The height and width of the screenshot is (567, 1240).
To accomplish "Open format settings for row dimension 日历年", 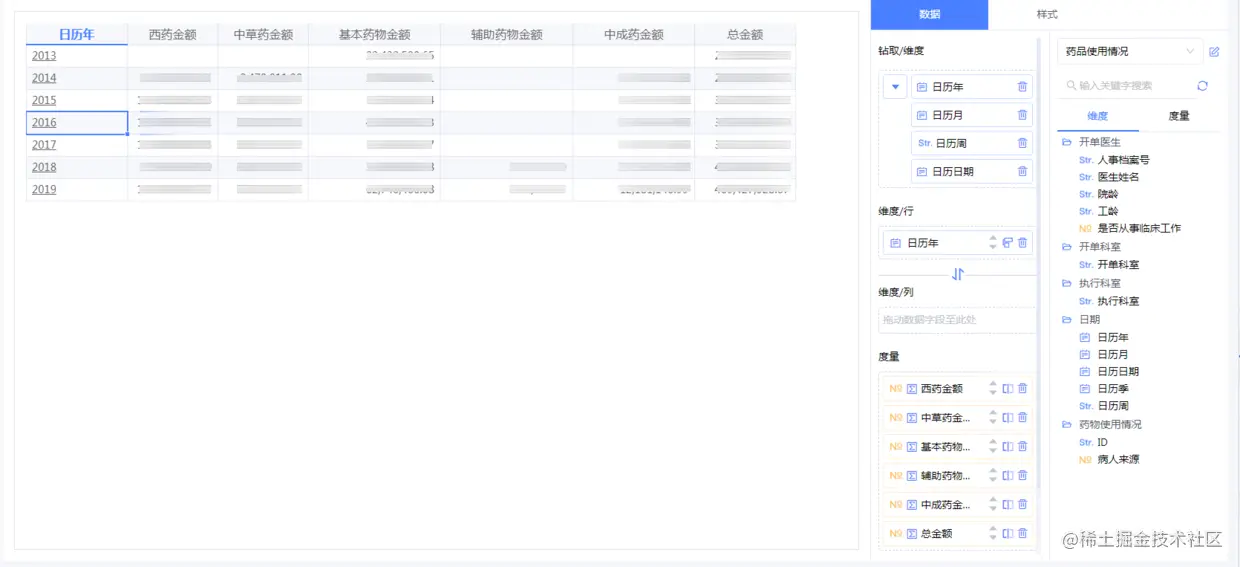I will pos(1007,243).
